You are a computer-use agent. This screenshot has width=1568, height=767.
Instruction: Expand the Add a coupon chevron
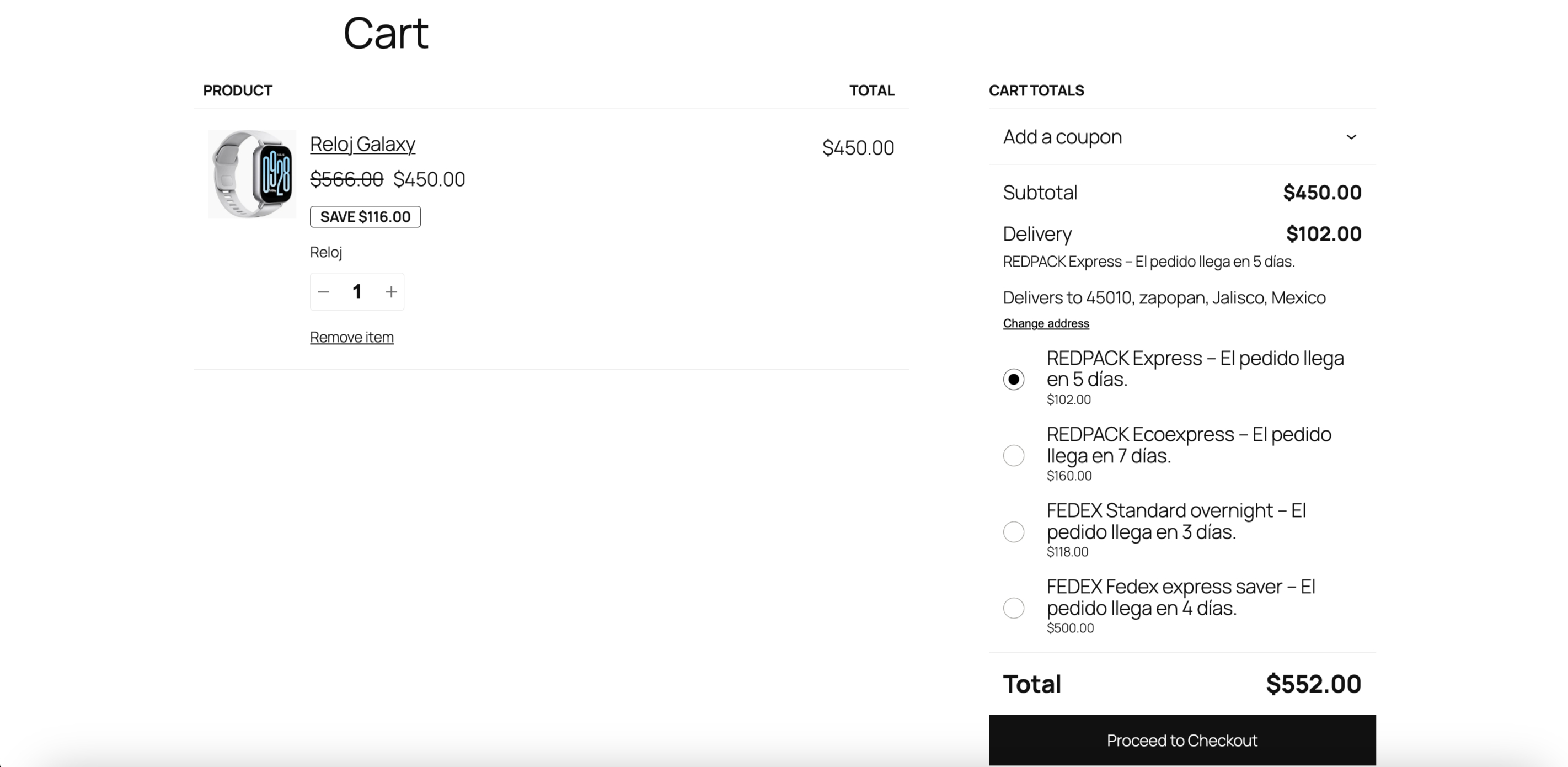click(x=1351, y=137)
